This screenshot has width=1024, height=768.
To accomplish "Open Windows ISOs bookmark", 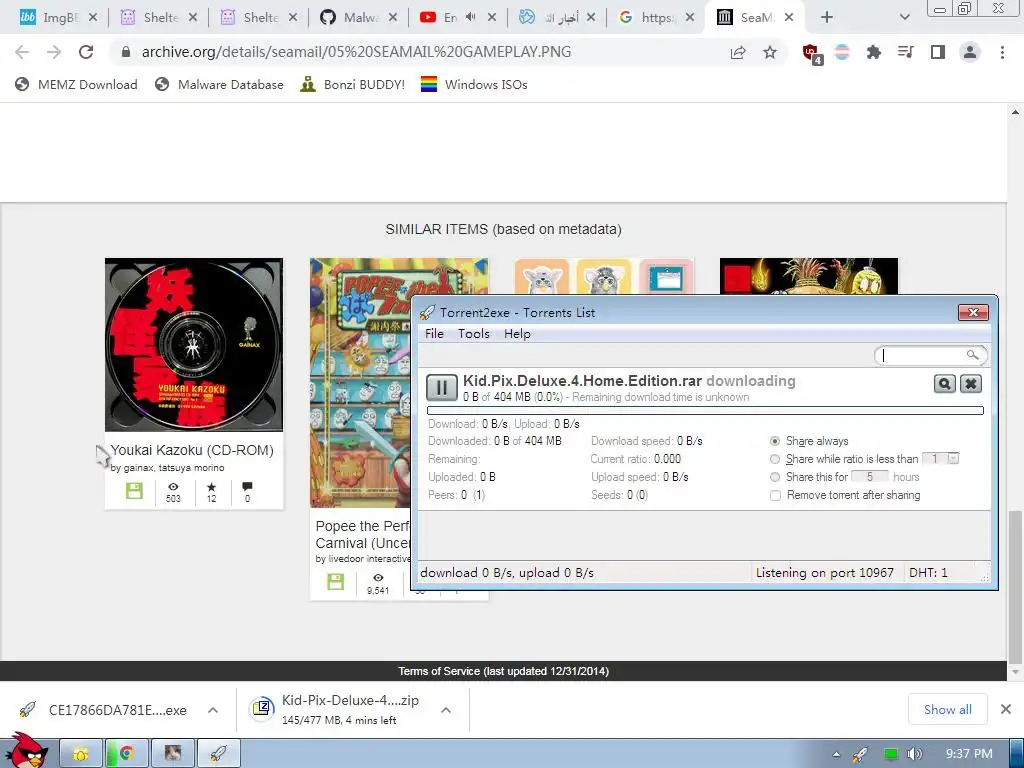I will tap(473, 84).
